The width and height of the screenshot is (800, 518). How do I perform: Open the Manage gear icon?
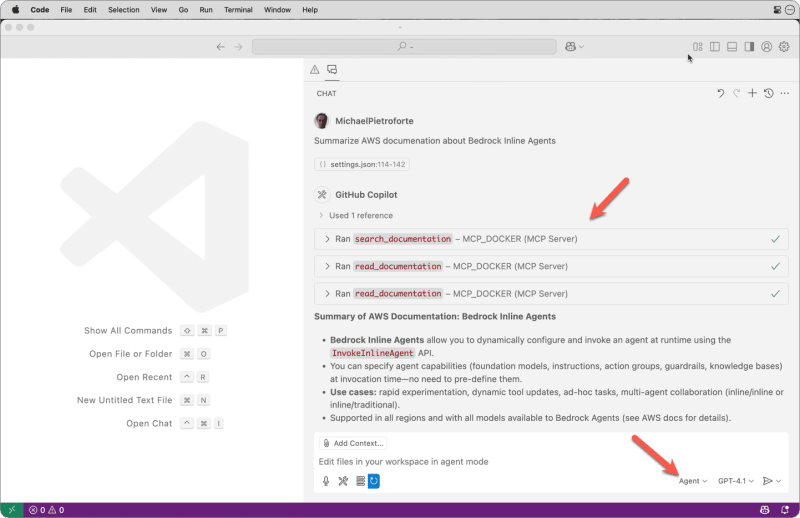(x=784, y=47)
